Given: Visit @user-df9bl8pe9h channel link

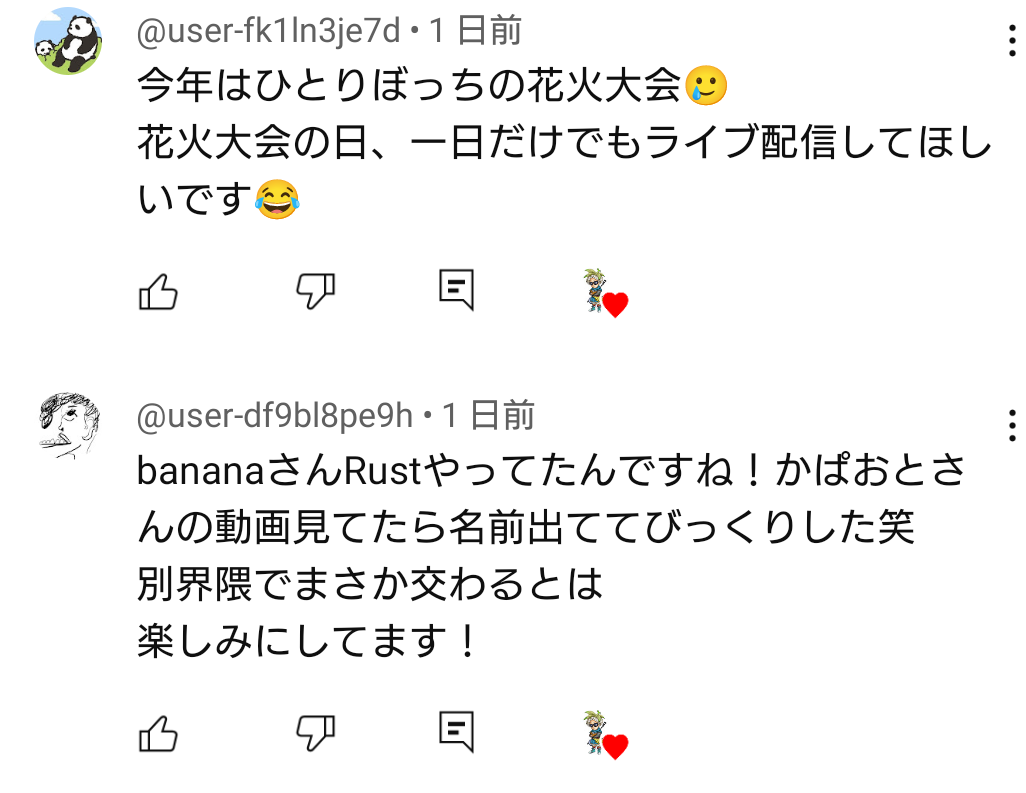Looking at the screenshot, I should pos(275,416).
